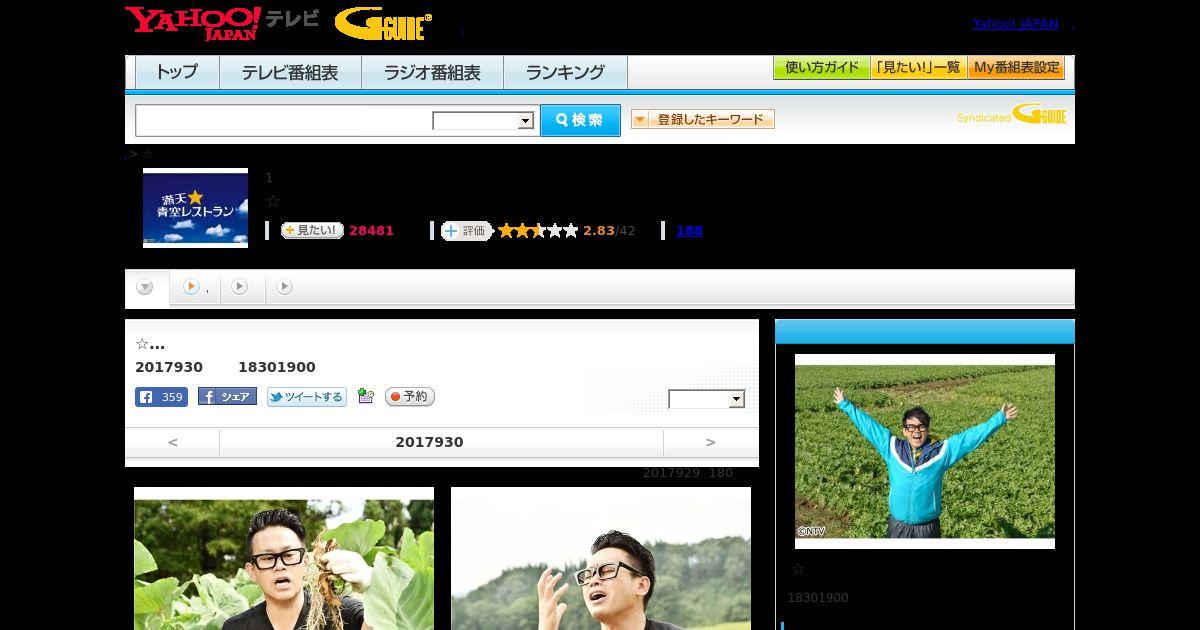This screenshot has width=1200, height=630.
Task: Open the 満天青空レストラン program thumbnail
Action: pyautogui.click(x=195, y=208)
